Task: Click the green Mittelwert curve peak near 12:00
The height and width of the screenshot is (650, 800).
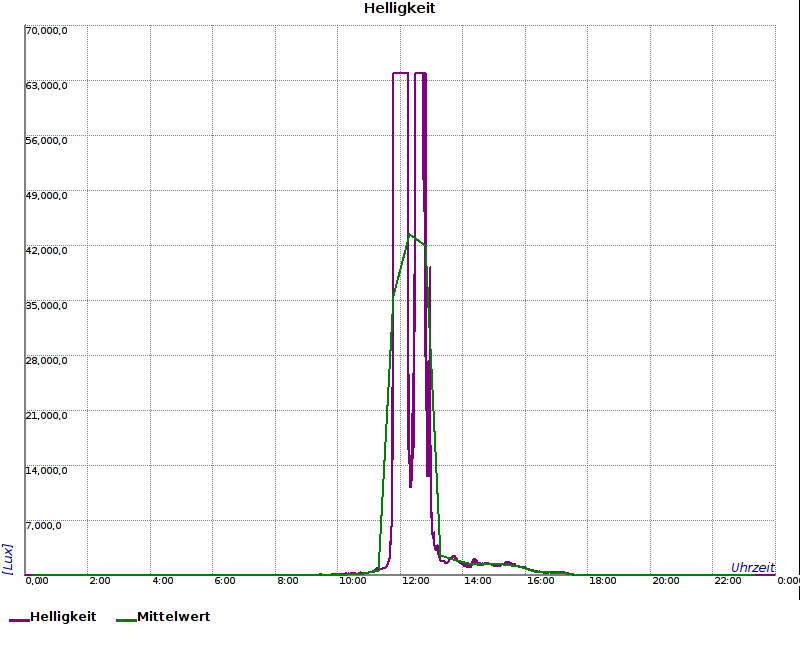Action: click(x=409, y=235)
